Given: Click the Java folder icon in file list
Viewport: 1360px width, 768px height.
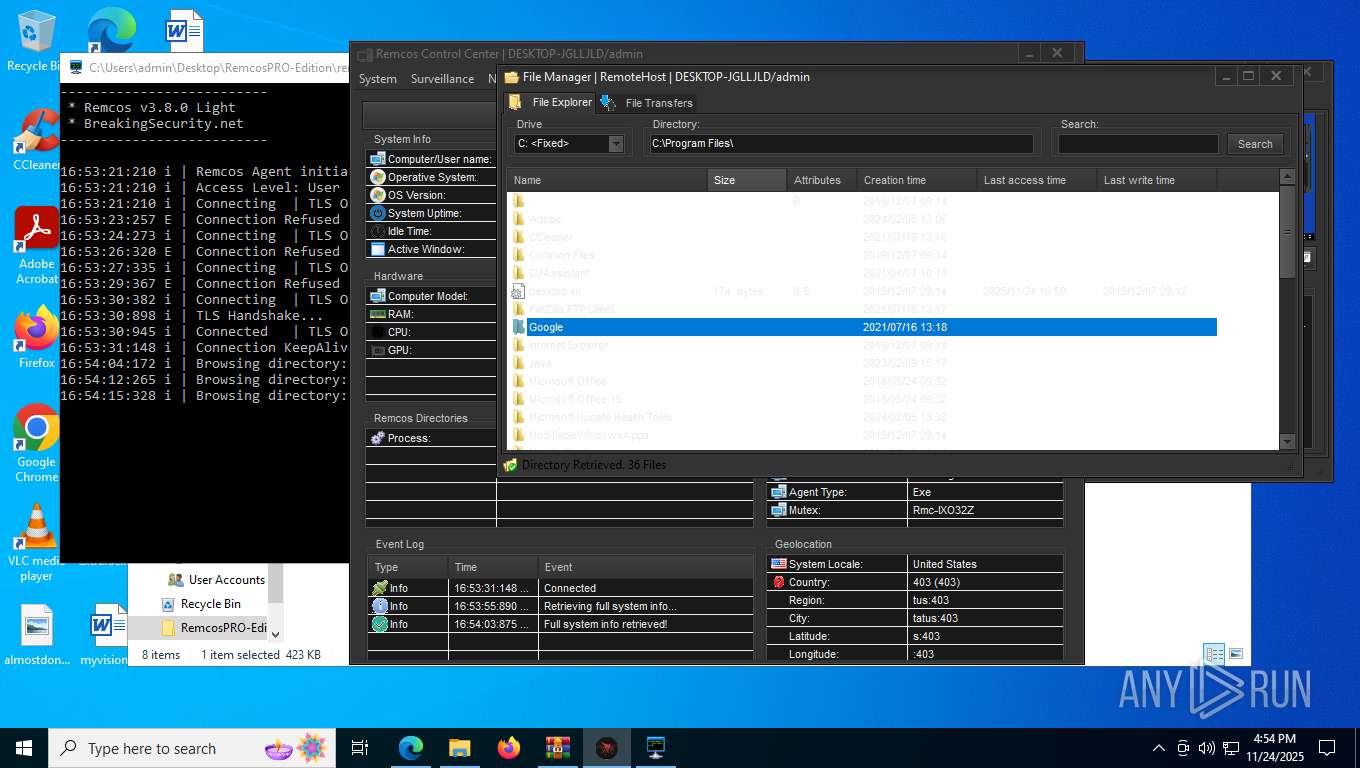Looking at the screenshot, I should click(x=518, y=363).
